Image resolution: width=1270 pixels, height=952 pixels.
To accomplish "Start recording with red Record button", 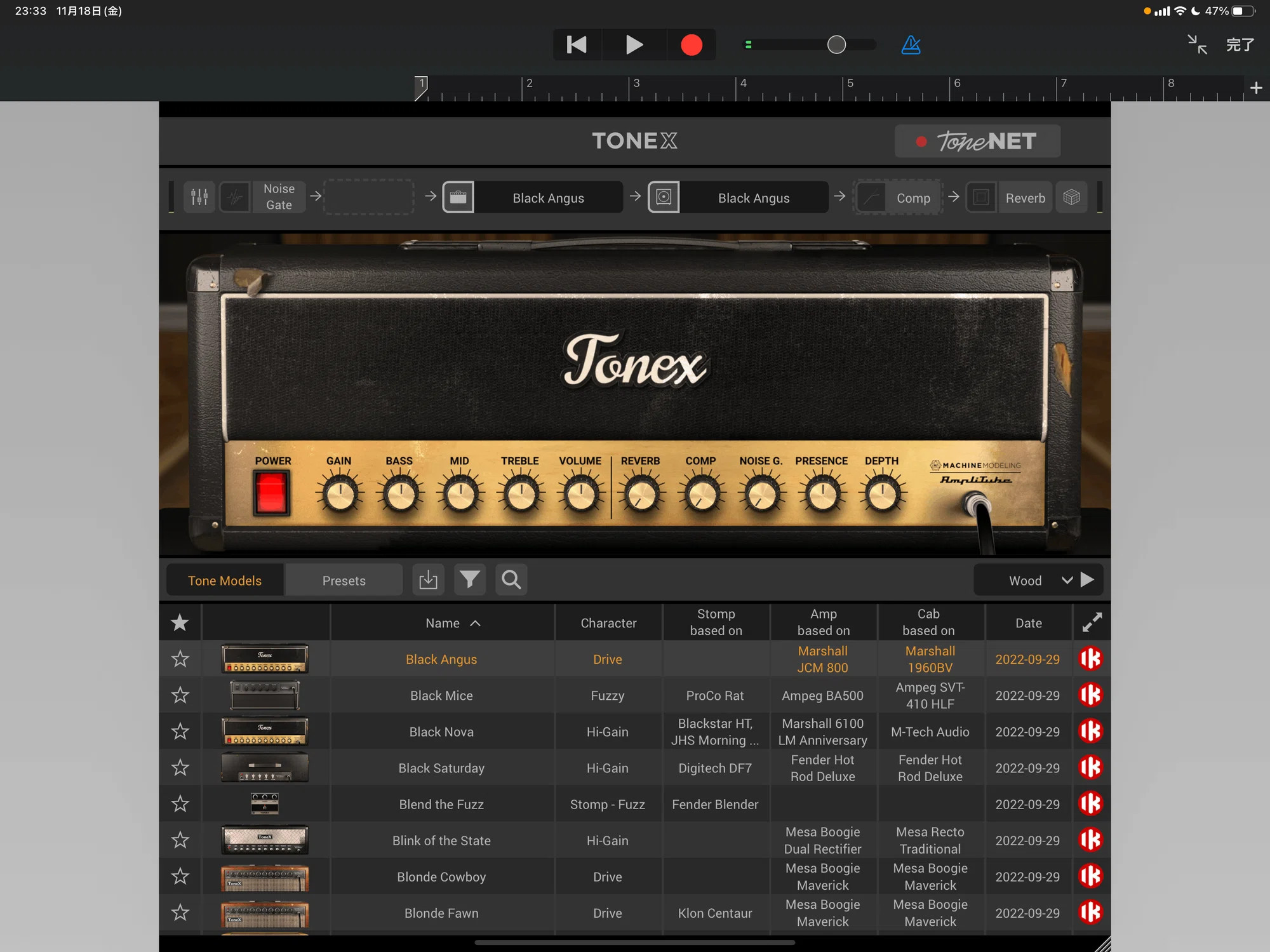I will [x=691, y=44].
